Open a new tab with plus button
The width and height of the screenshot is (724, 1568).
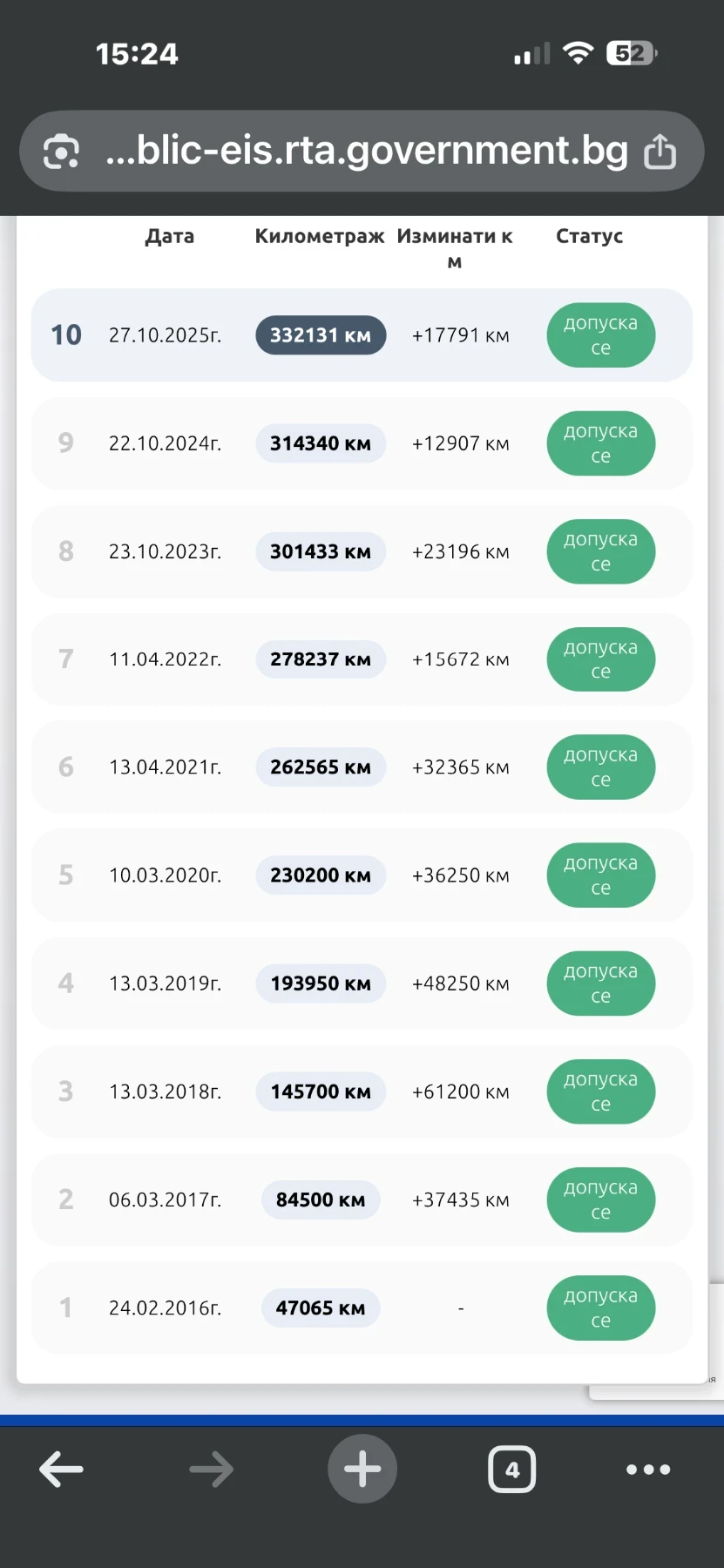[362, 1469]
